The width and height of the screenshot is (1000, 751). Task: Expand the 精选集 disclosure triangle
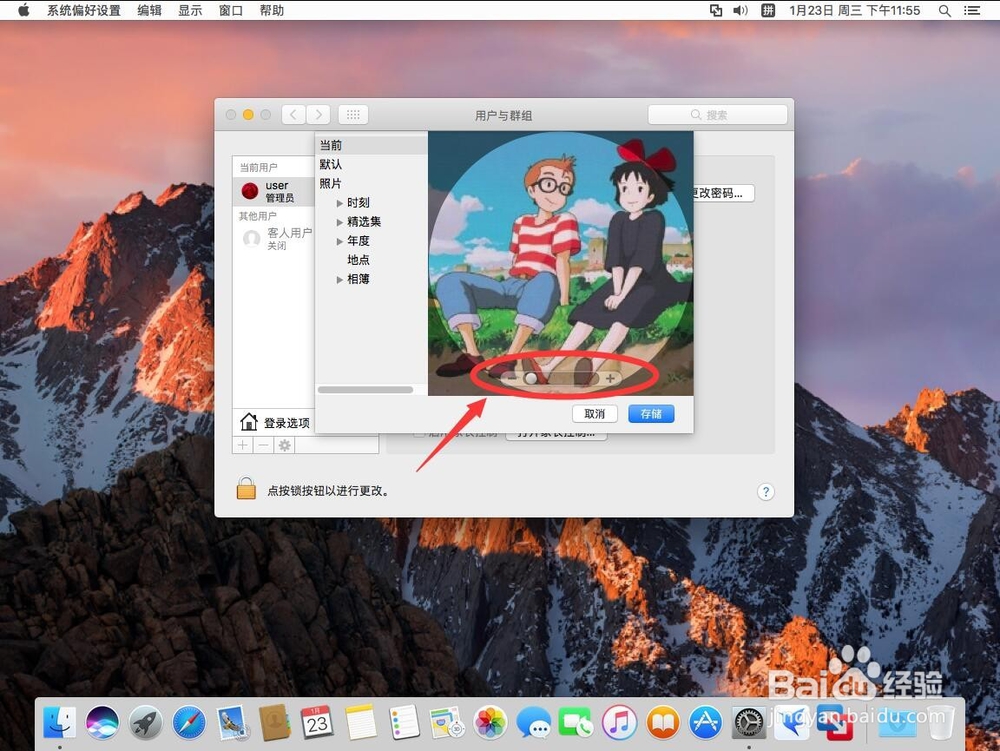(x=340, y=222)
